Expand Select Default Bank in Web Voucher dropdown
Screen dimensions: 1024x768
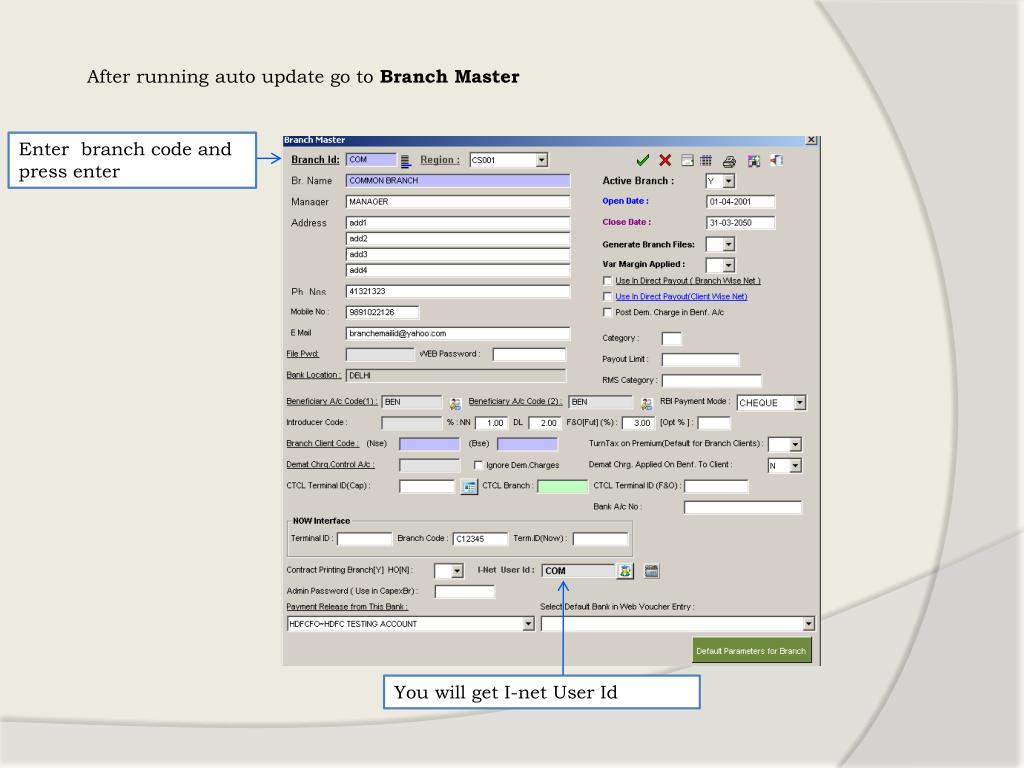tap(808, 624)
